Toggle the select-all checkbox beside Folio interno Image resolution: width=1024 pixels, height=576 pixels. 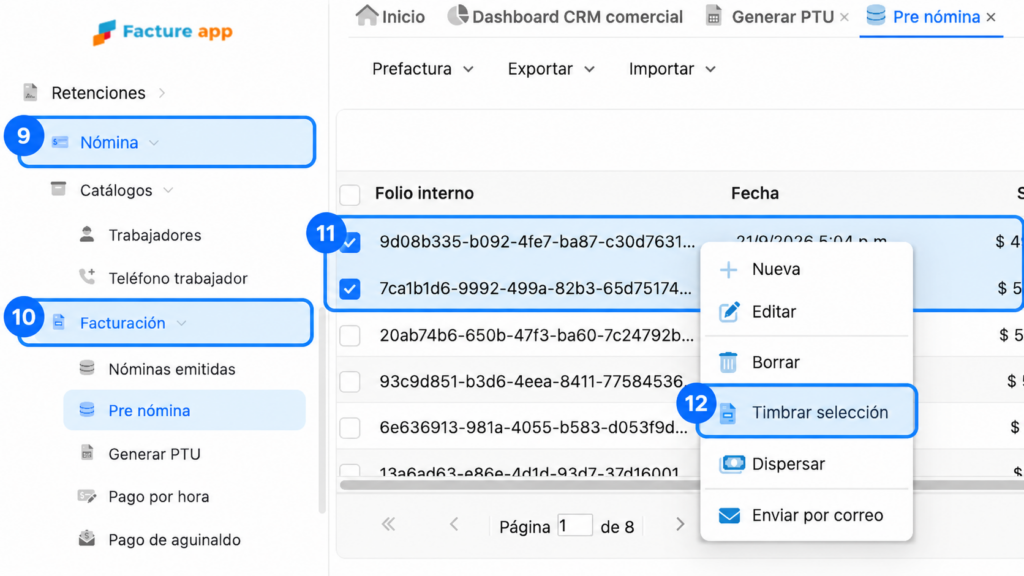pyautogui.click(x=350, y=194)
